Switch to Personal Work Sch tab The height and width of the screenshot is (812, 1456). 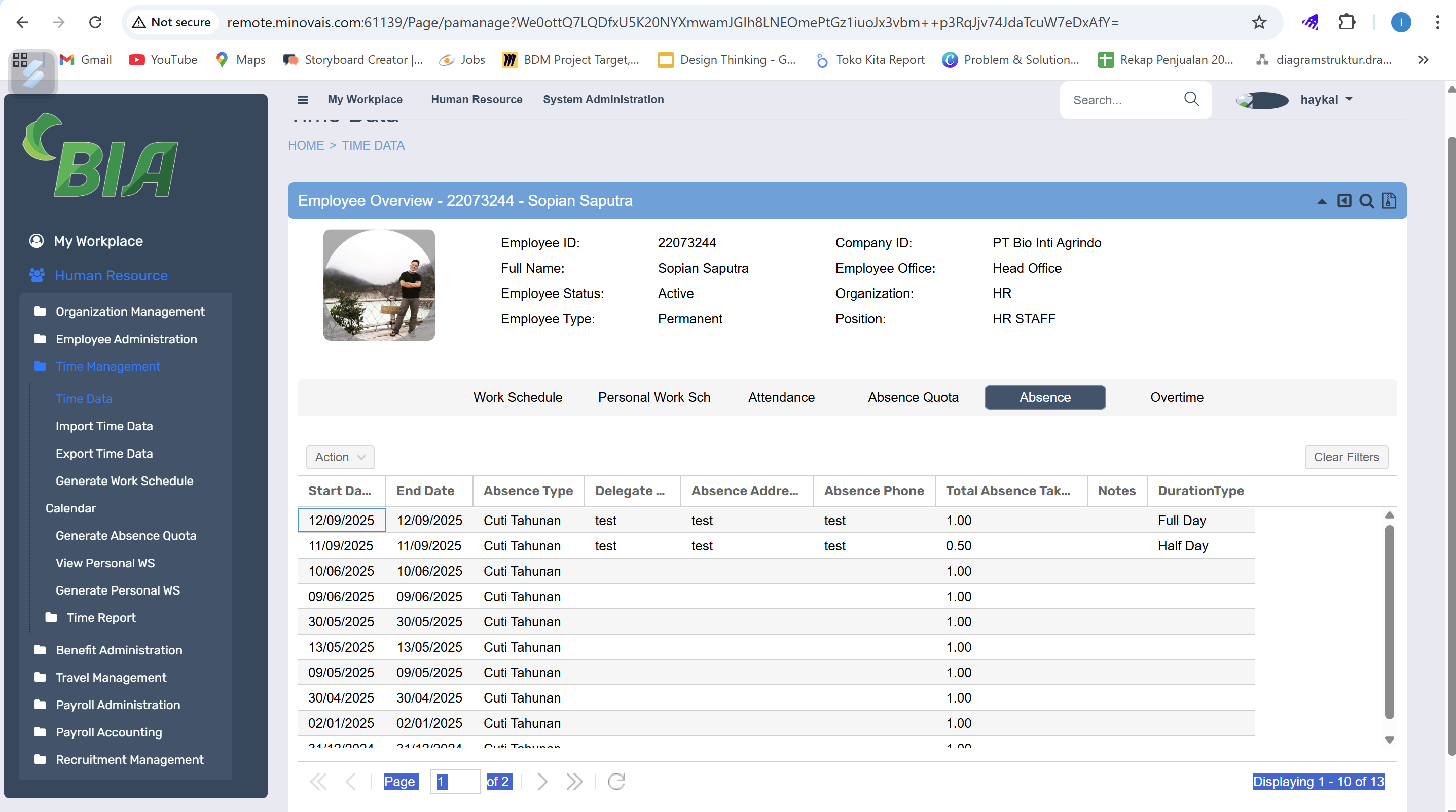coord(654,397)
